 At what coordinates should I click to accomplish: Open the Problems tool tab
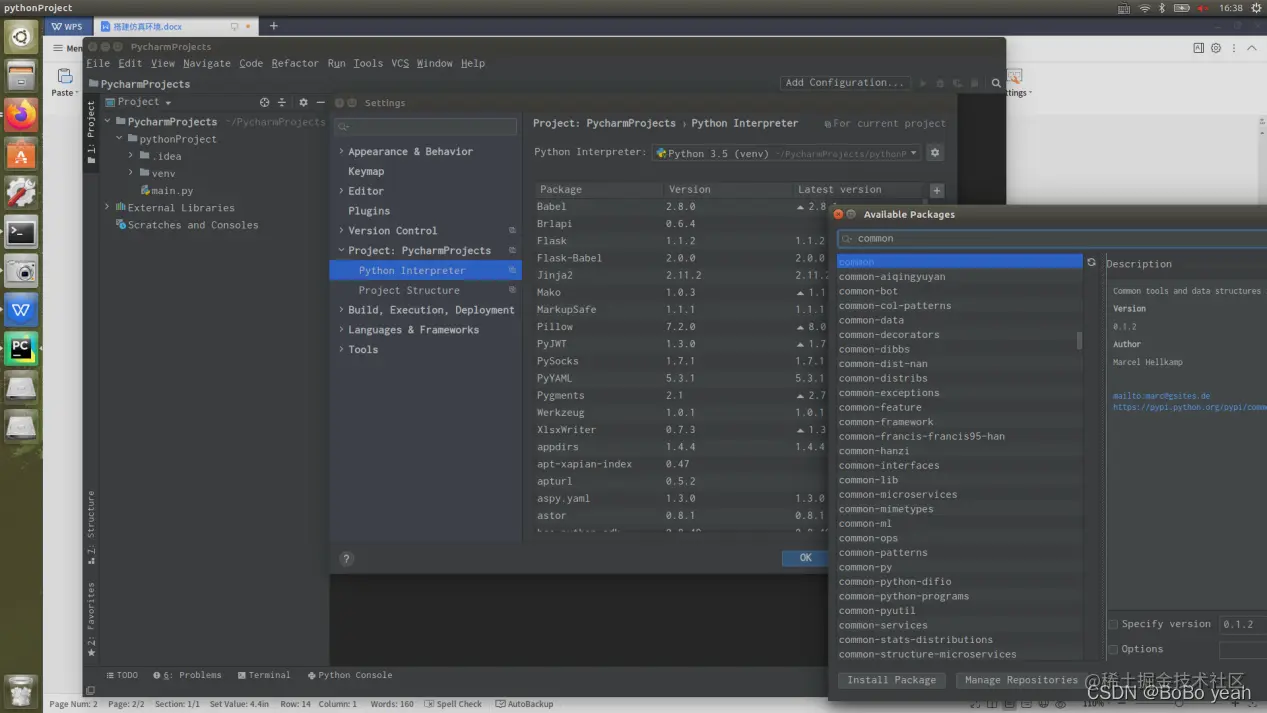click(187, 675)
